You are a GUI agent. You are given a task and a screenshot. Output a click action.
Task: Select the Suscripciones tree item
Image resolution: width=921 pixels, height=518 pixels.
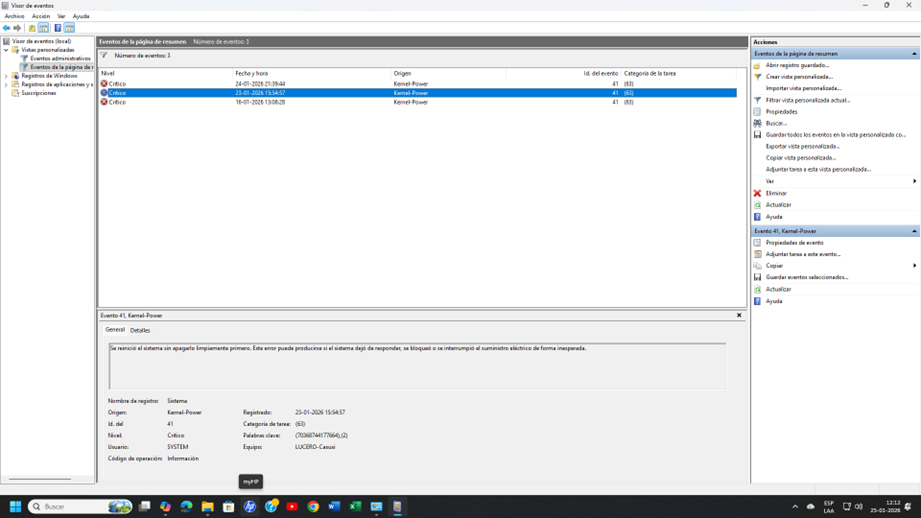pyautogui.click(x=39, y=93)
